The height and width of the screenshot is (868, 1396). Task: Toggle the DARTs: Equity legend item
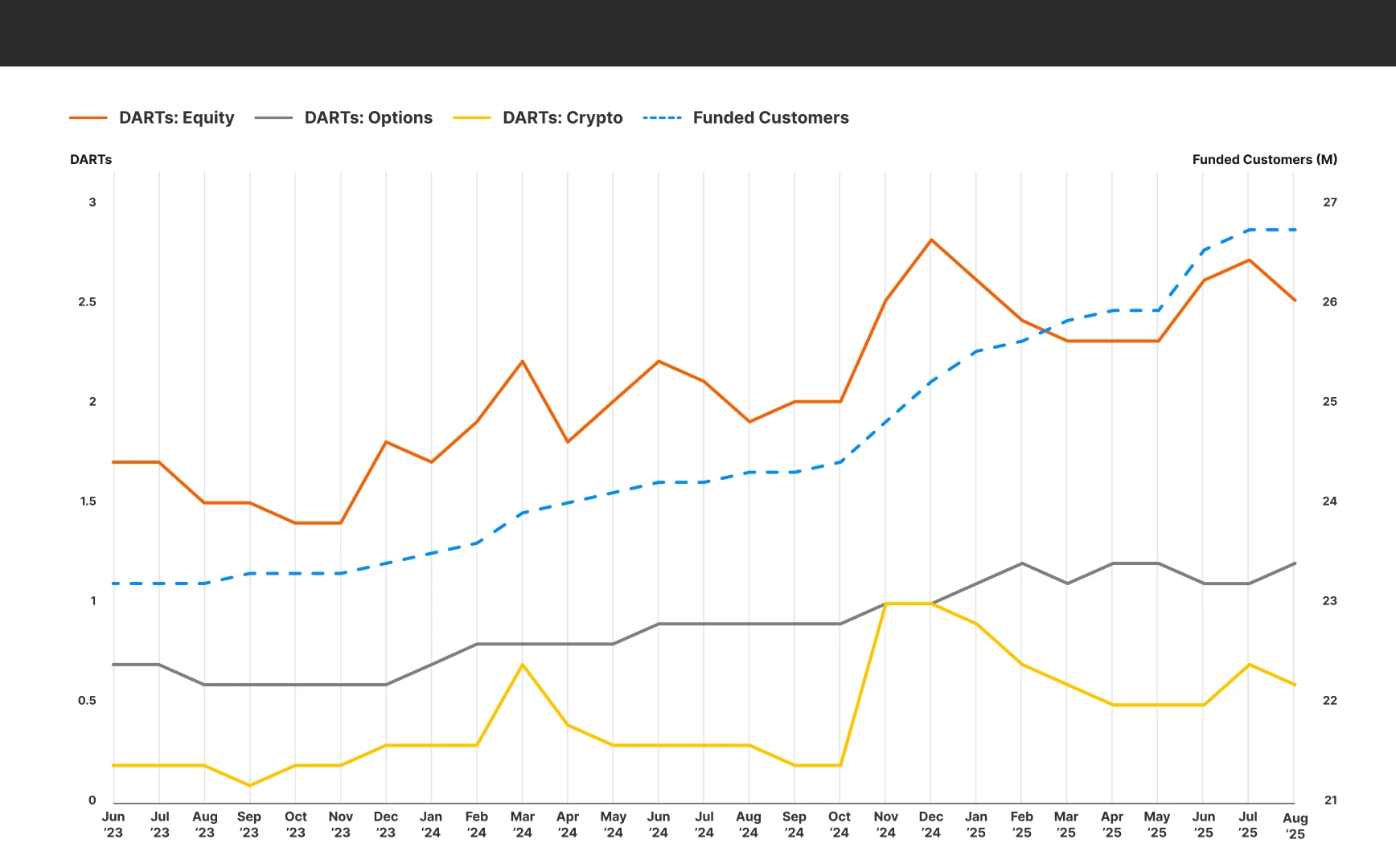click(x=176, y=118)
